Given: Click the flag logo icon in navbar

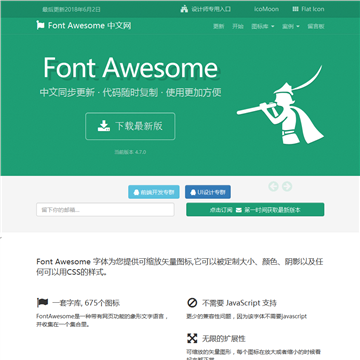Looking at the screenshot, I should 40,25.
